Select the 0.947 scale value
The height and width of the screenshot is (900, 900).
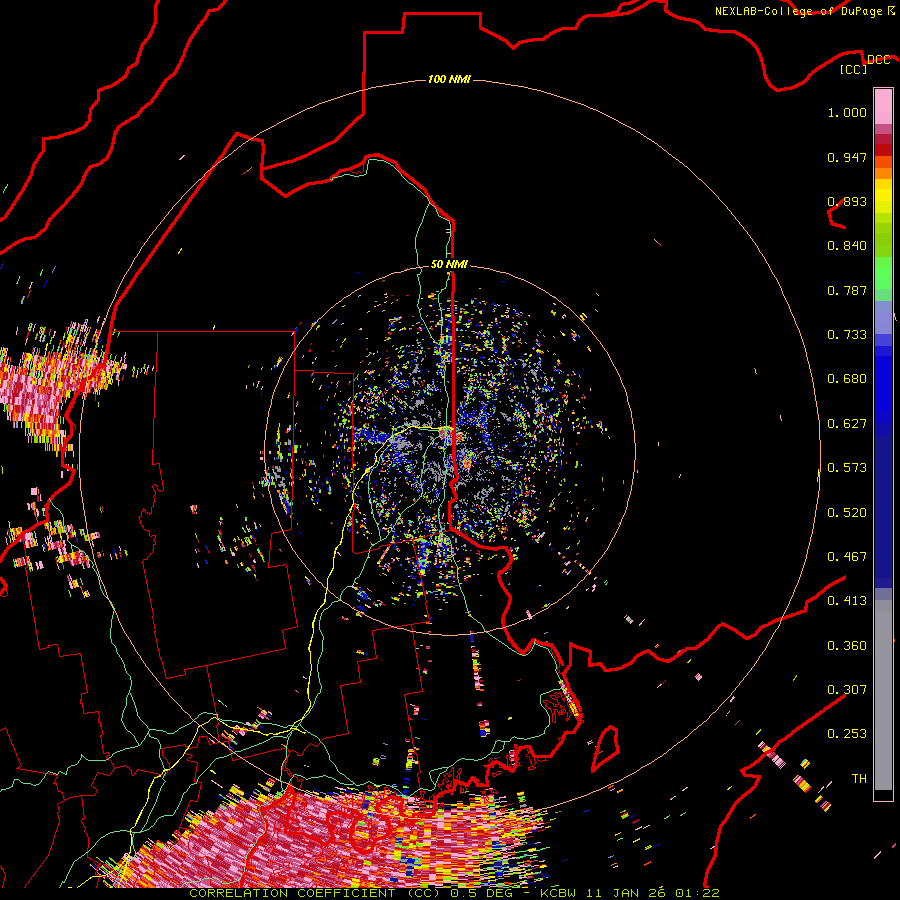[847, 157]
